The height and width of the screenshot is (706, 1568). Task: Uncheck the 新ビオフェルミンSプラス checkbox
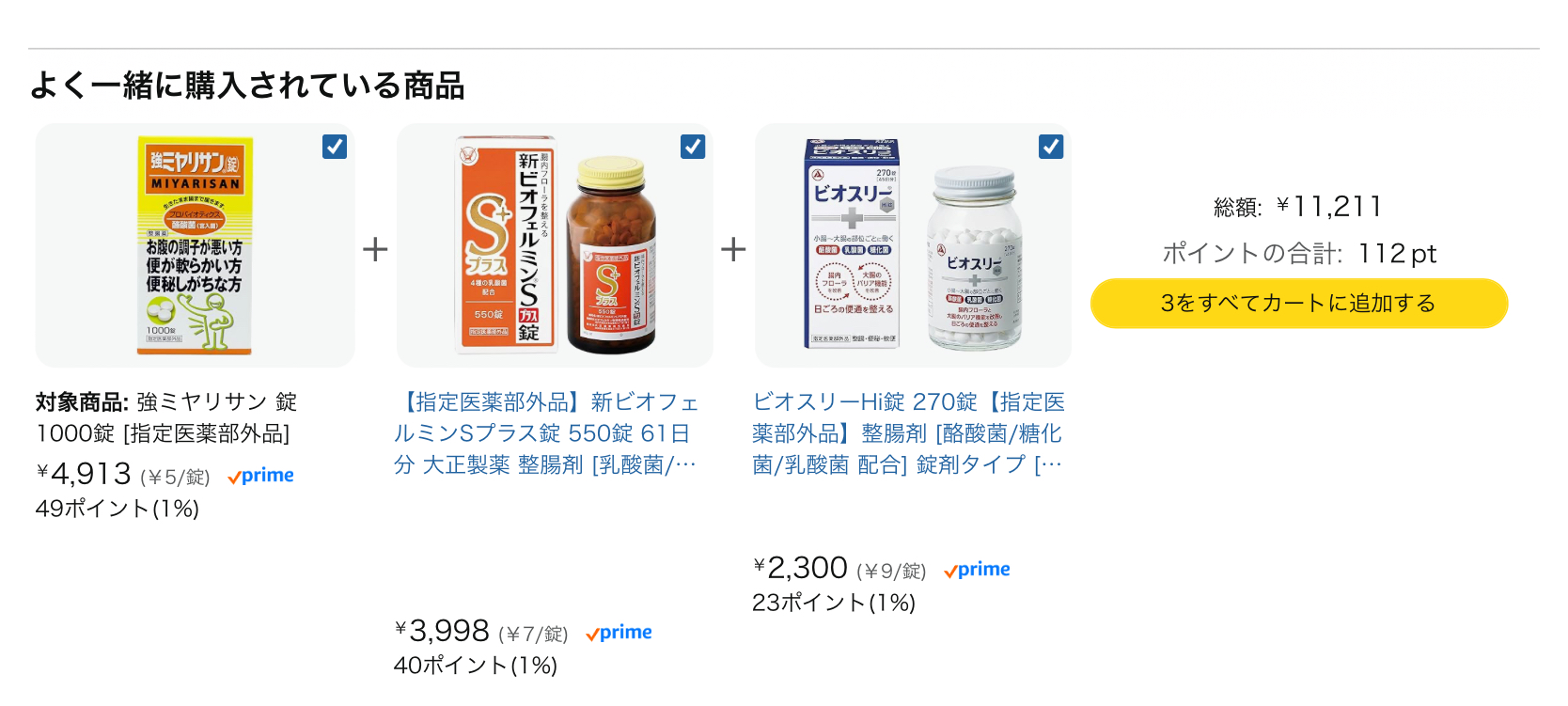tap(693, 147)
